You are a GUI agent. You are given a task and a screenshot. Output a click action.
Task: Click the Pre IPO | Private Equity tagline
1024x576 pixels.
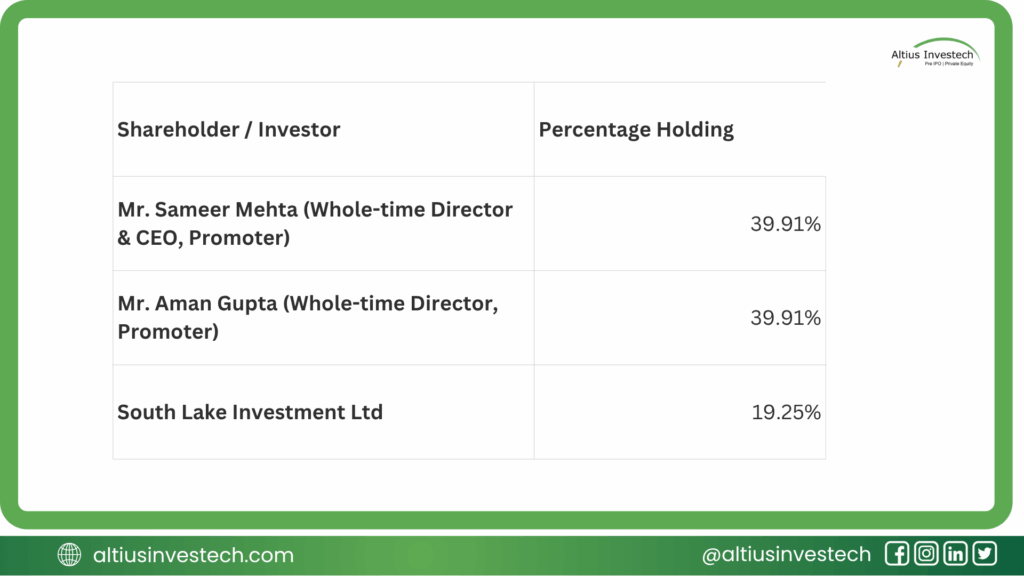(946, 65)
